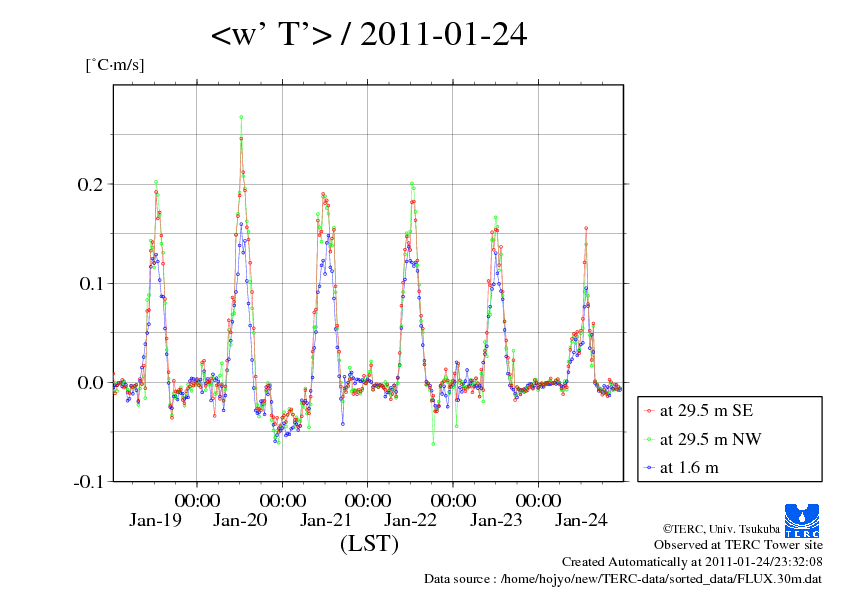Click the "(LST)" axis label
The height and width of the screenshot is (595, 842).
[x=369, y=543]
